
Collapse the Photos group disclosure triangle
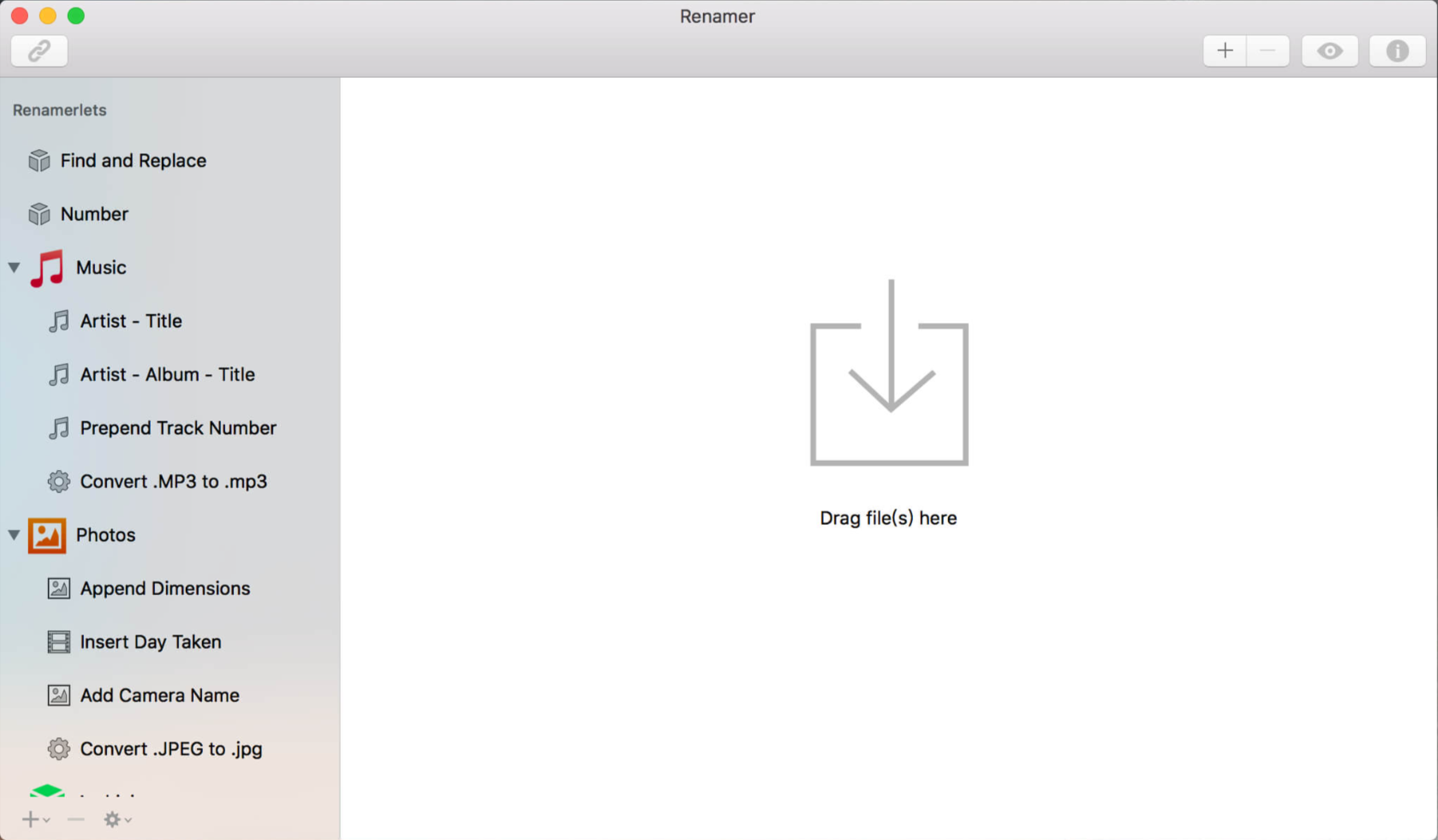(15, 535)
